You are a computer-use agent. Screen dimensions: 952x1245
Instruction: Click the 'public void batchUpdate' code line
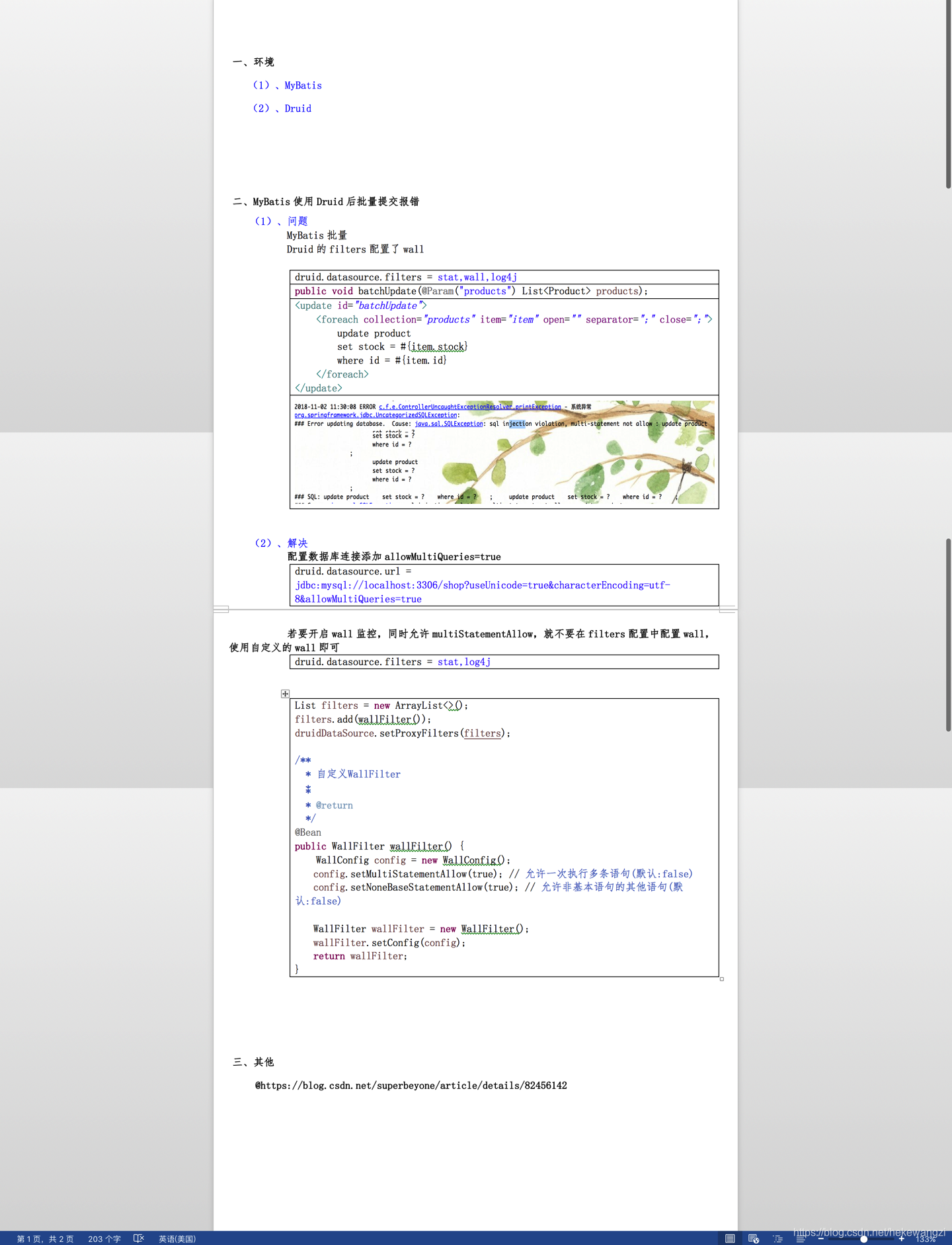(471, 291)
